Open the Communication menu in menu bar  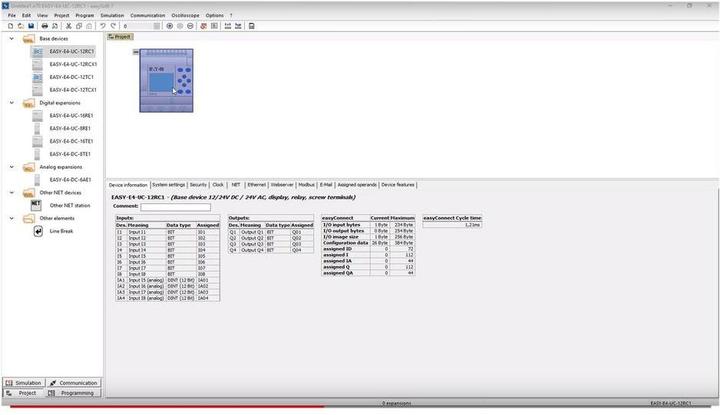point(147,15)
